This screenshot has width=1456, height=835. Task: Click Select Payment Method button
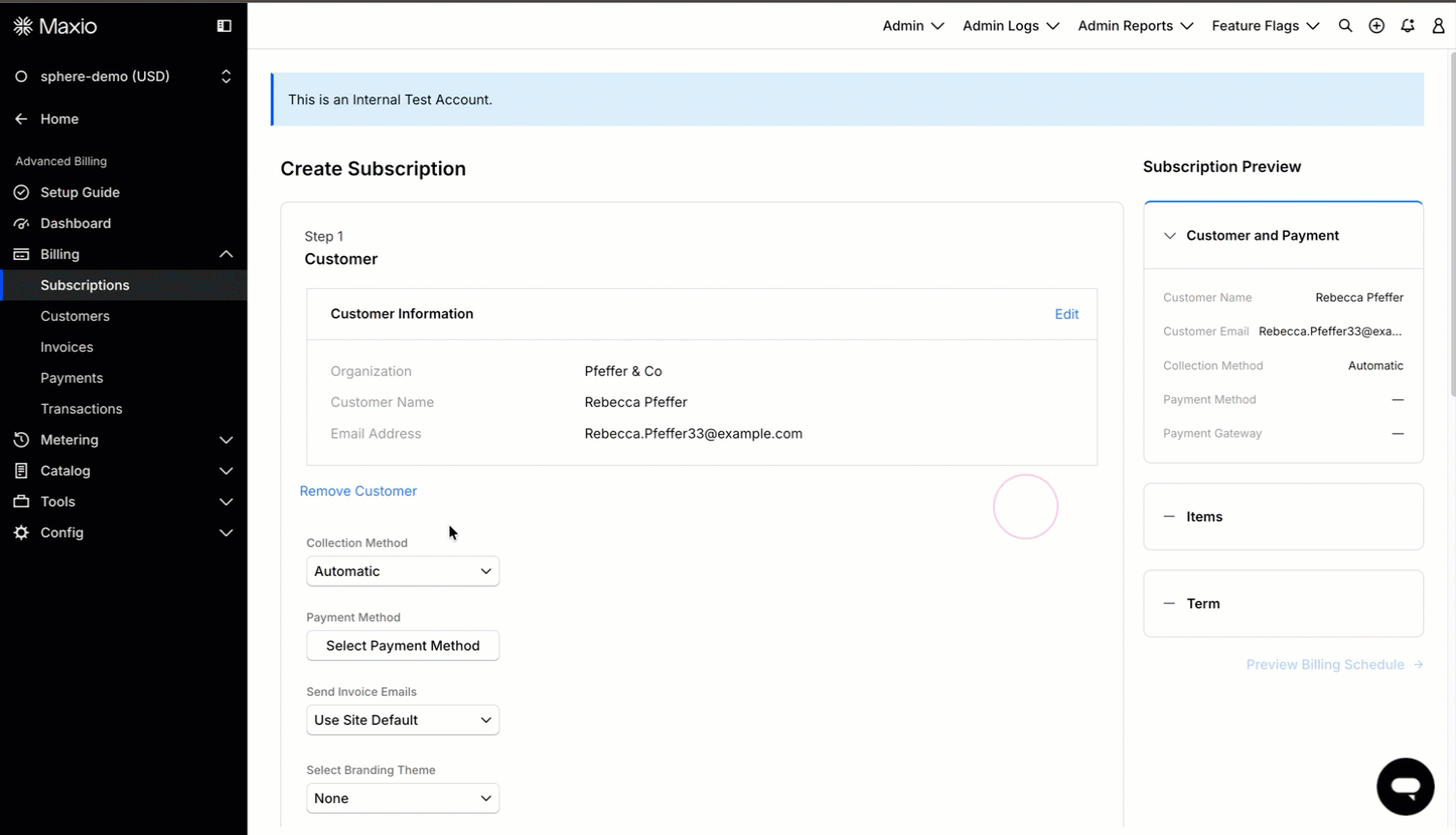coord(403,646)
